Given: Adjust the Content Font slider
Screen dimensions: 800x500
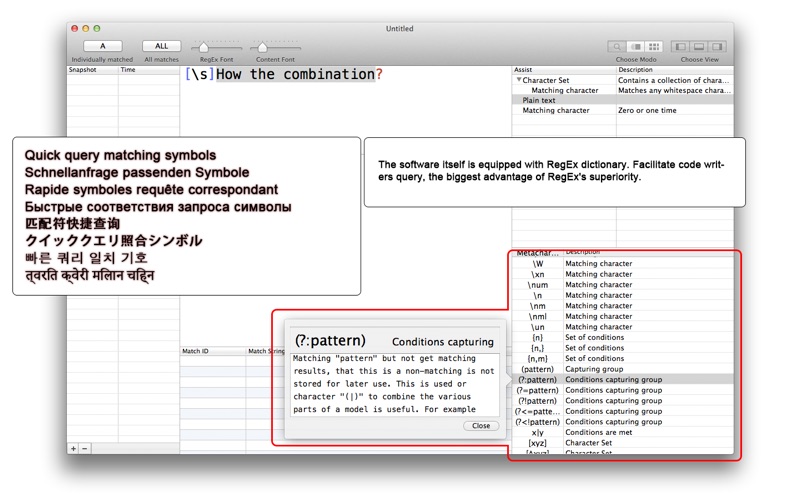Looking at the screenshot, I should click(x=262, y=47).
